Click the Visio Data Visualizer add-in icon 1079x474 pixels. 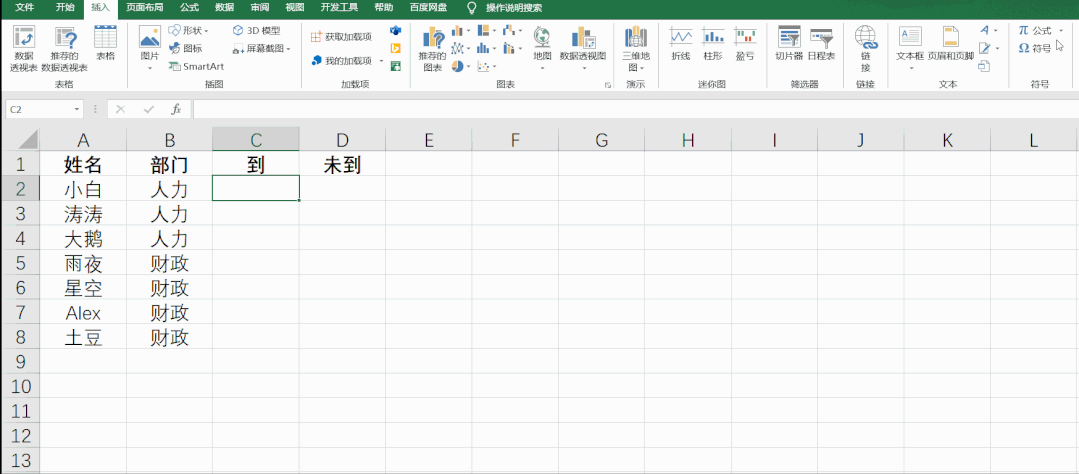pyautogui.click(x=395, y=30)
